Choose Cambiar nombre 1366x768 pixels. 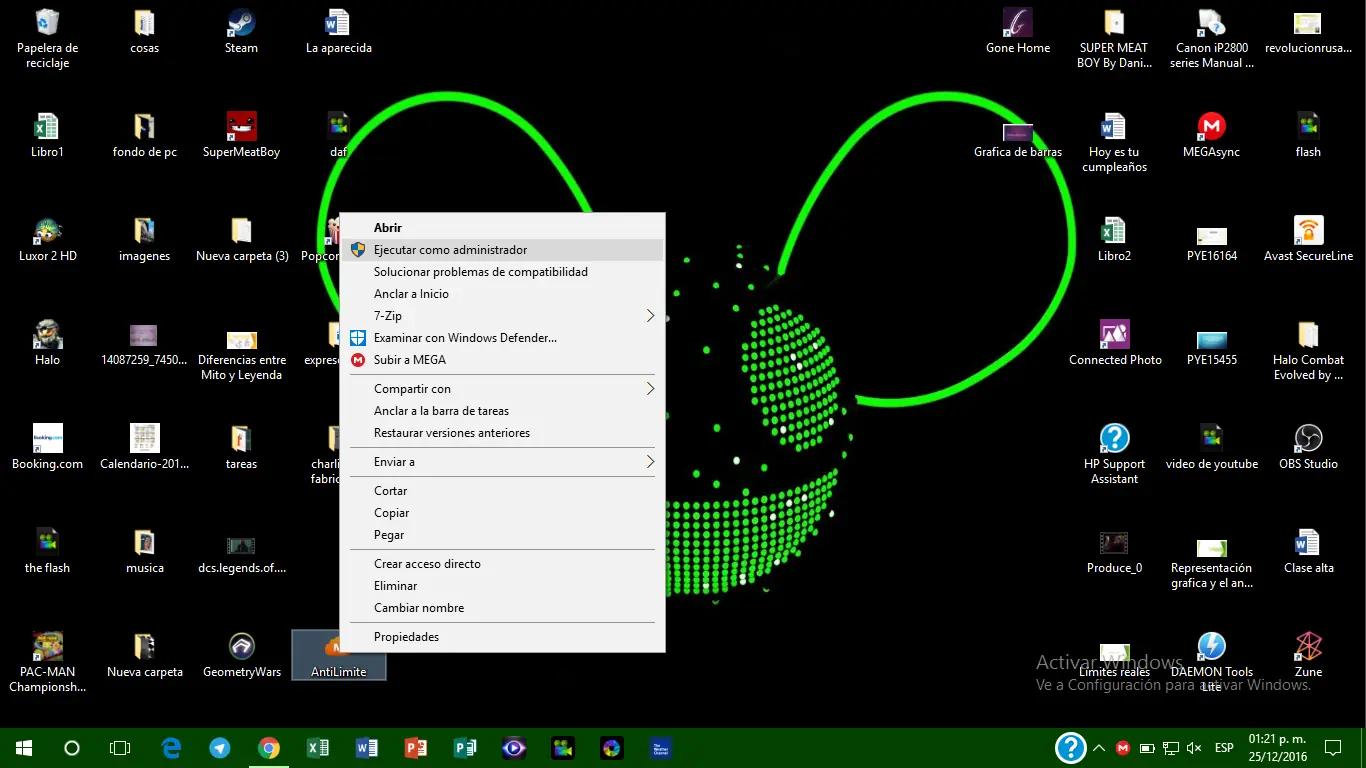[x=503, y=608]
